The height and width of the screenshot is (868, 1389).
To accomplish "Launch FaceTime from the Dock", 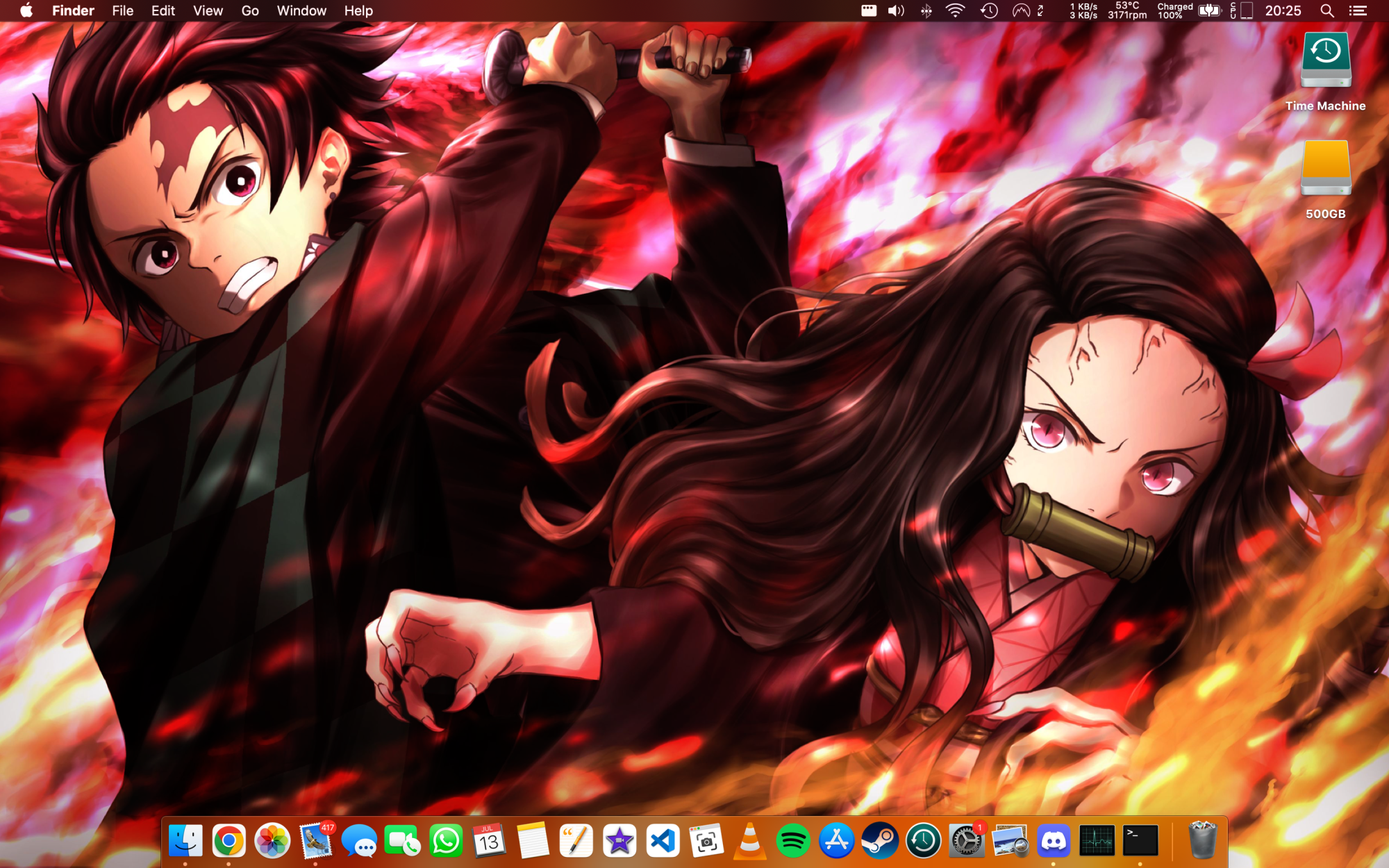I will (x=402, y=841).
